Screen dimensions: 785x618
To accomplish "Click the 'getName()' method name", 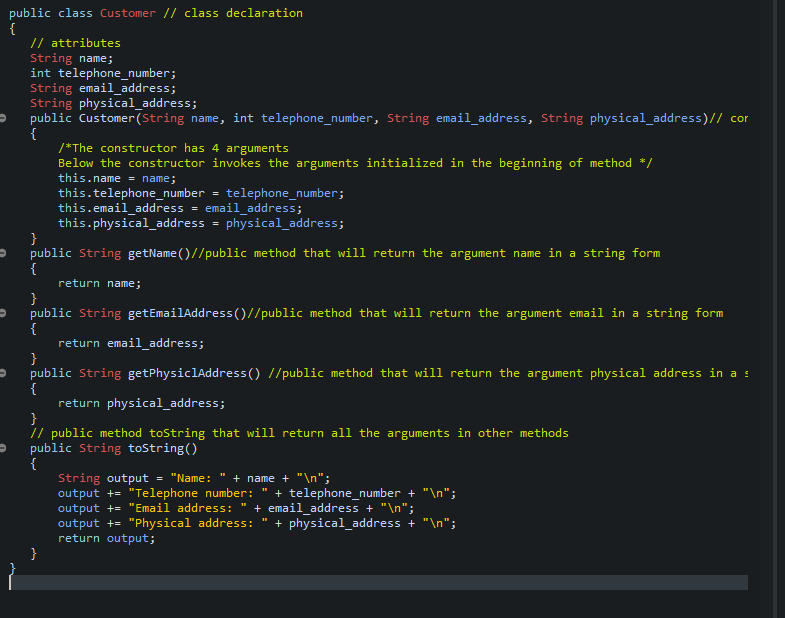I will point(159,253).
